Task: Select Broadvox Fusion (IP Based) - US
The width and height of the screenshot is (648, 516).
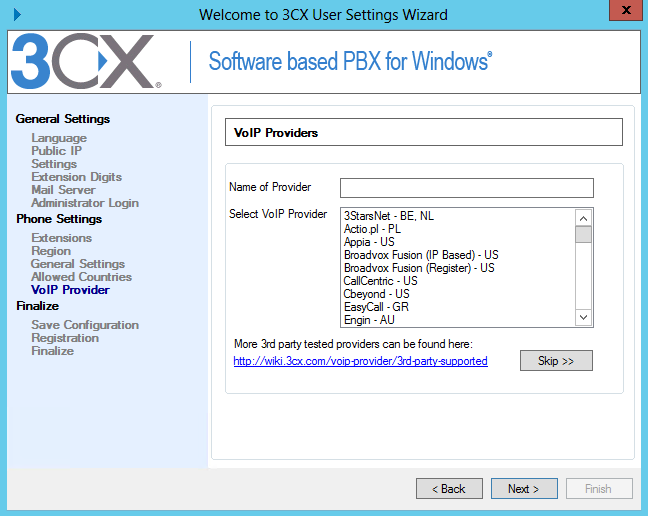Action: coord(421,255)
